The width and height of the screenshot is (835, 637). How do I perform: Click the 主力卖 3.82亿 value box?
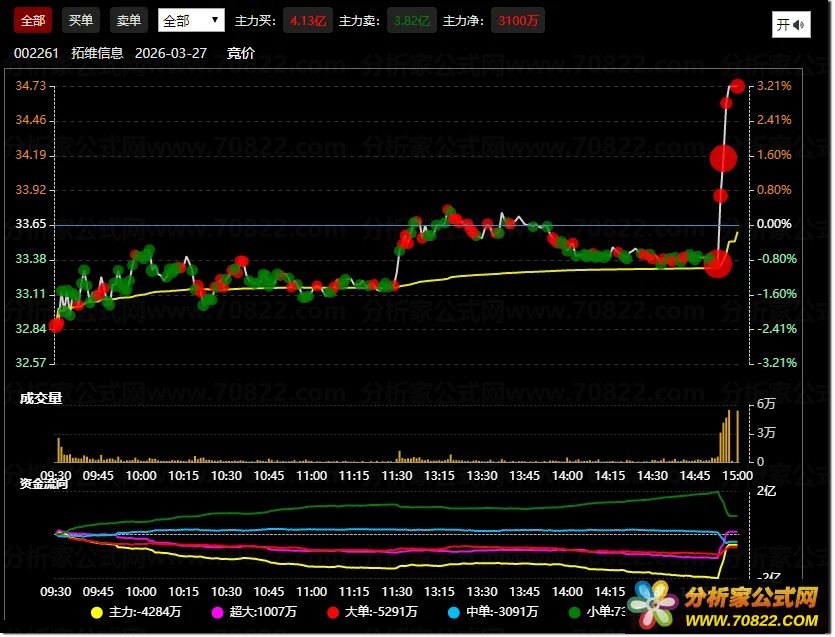[411, 21]
